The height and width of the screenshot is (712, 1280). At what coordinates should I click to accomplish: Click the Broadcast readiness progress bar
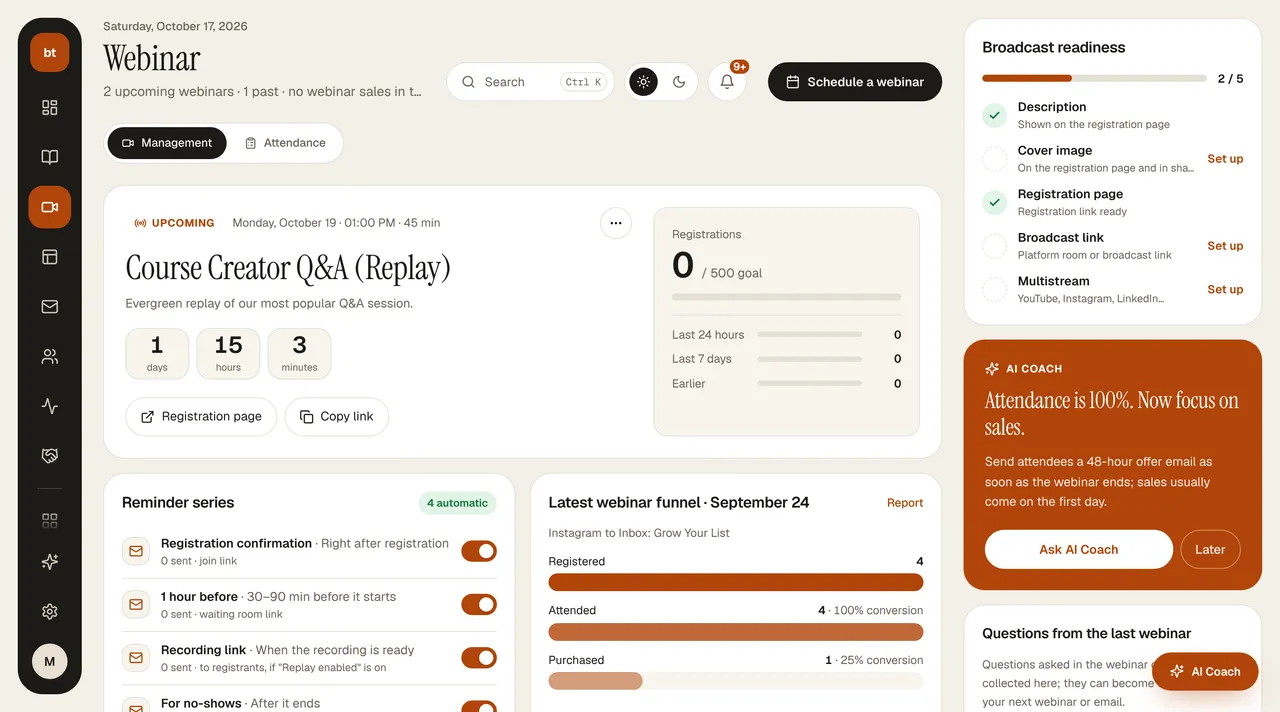[x=1094, y=78]
